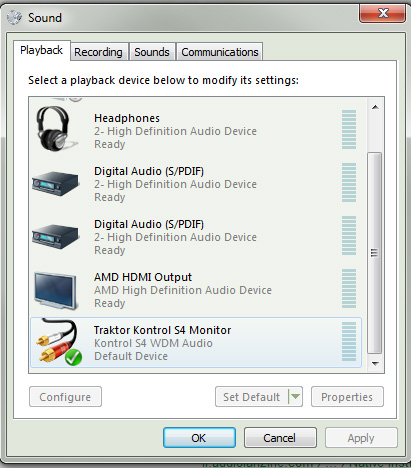Click the second Digital Audio (S/PDIF) receiver icon

(56, 236)
